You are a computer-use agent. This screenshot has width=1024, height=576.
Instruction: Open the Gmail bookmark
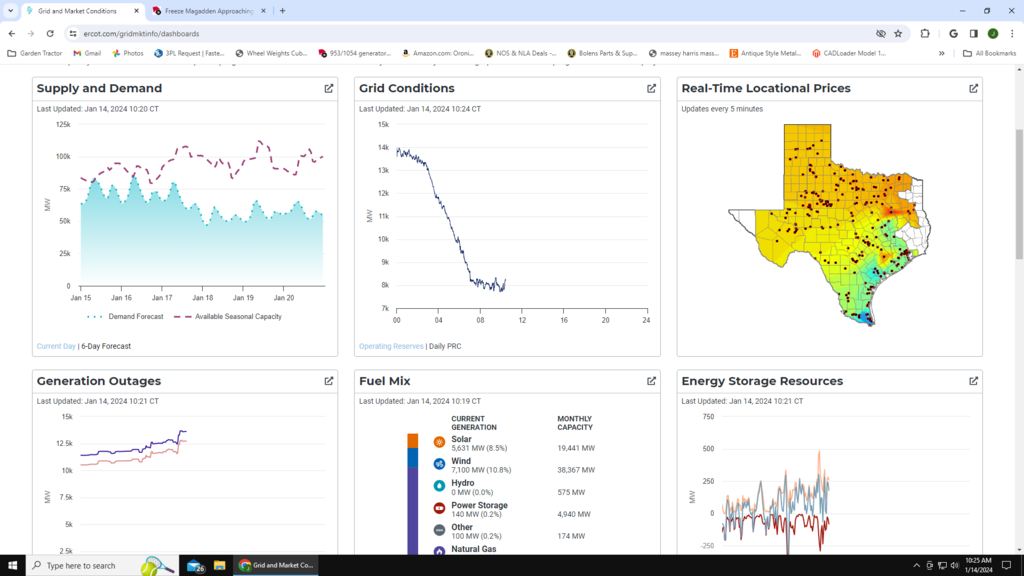point(87,53)
